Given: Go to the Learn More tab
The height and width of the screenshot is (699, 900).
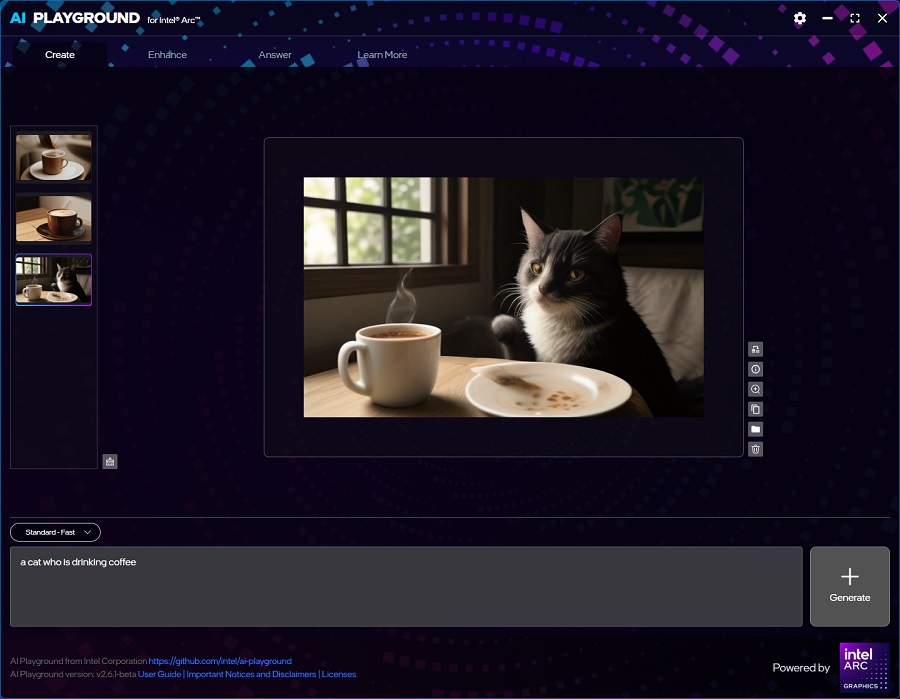Looking at the screenshot, I should pyautogui.click(x=382, y=55).
